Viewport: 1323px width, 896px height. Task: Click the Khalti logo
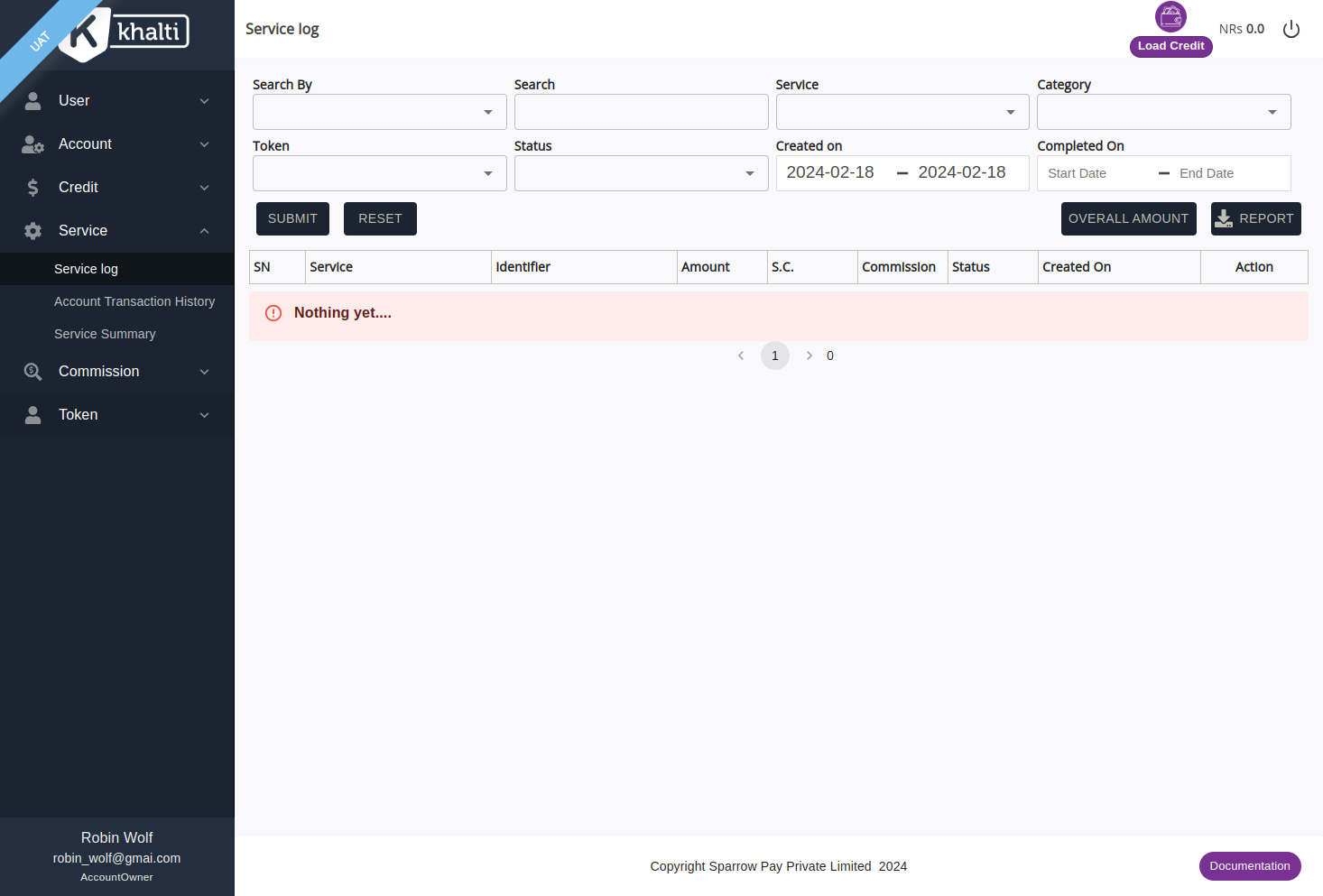pyautogui.click(x=125, y=33)
